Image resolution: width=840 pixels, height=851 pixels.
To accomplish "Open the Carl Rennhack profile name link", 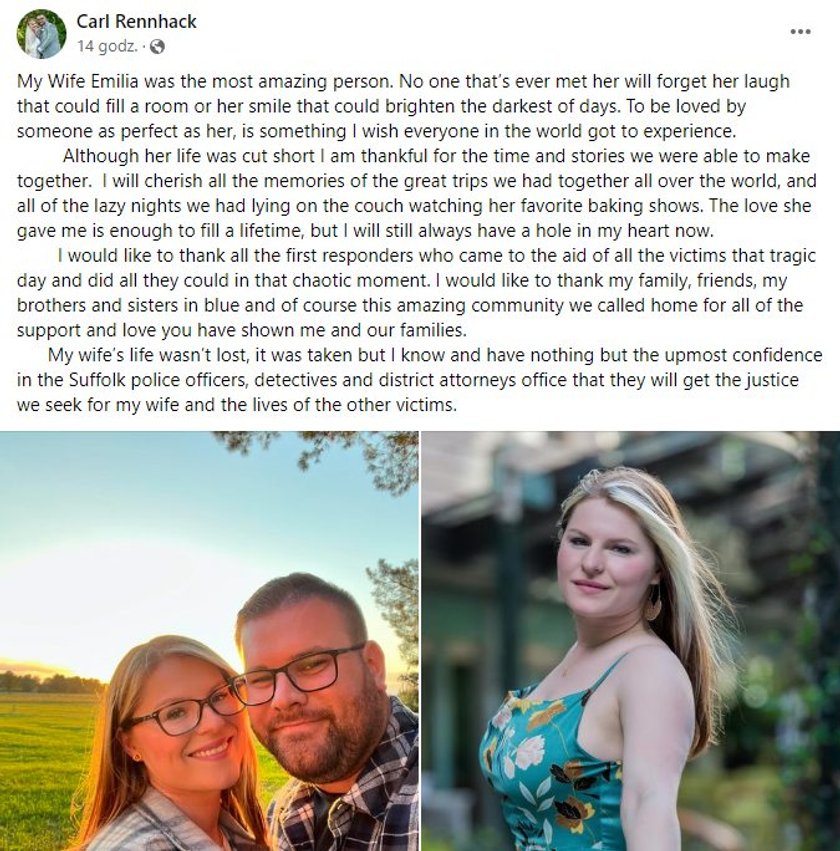I will [x=136, y=21].
